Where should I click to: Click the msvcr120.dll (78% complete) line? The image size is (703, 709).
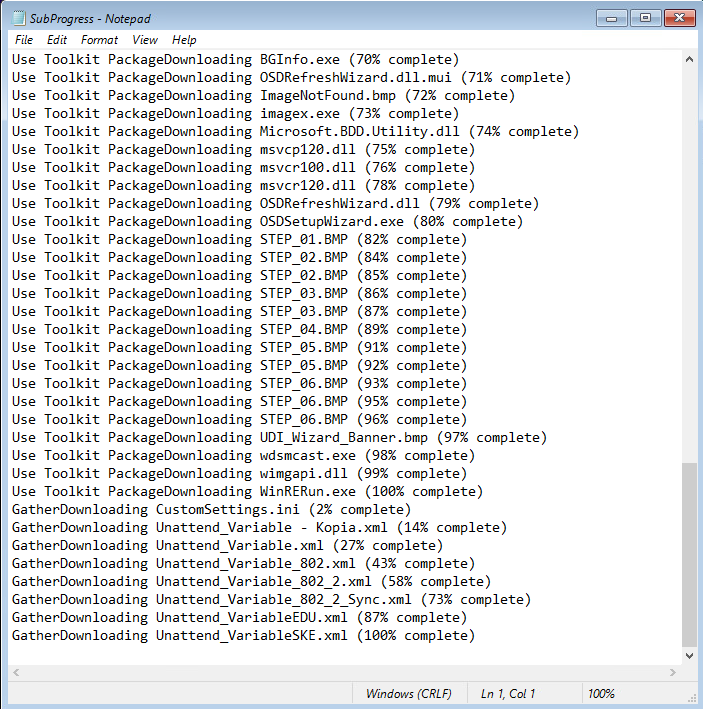[x=244, y=186]
